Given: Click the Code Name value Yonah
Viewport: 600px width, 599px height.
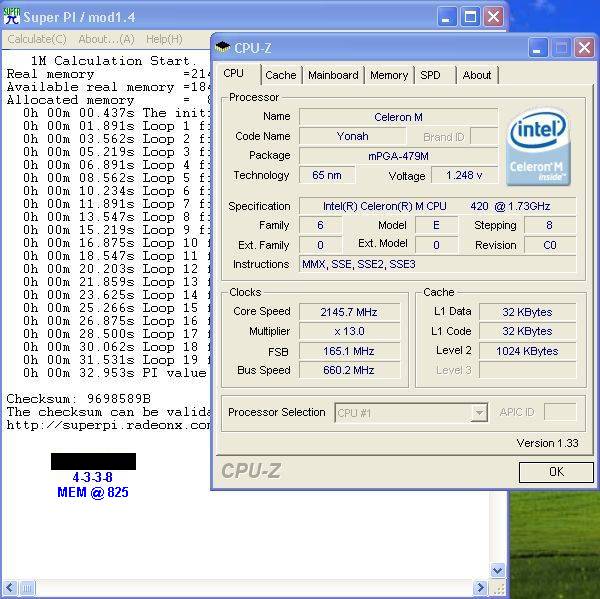Looking at the screenshot, I should [x=352, y=136].
